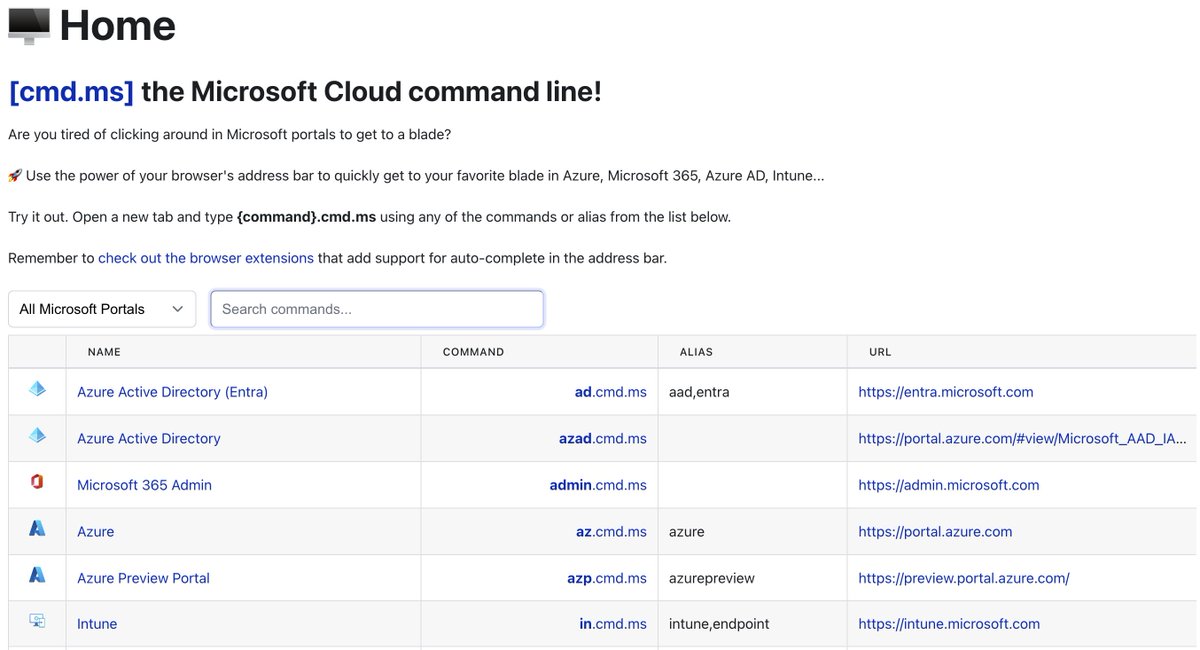Click the azad.cmd.ms command link
1200x650 pixels.
603,438
